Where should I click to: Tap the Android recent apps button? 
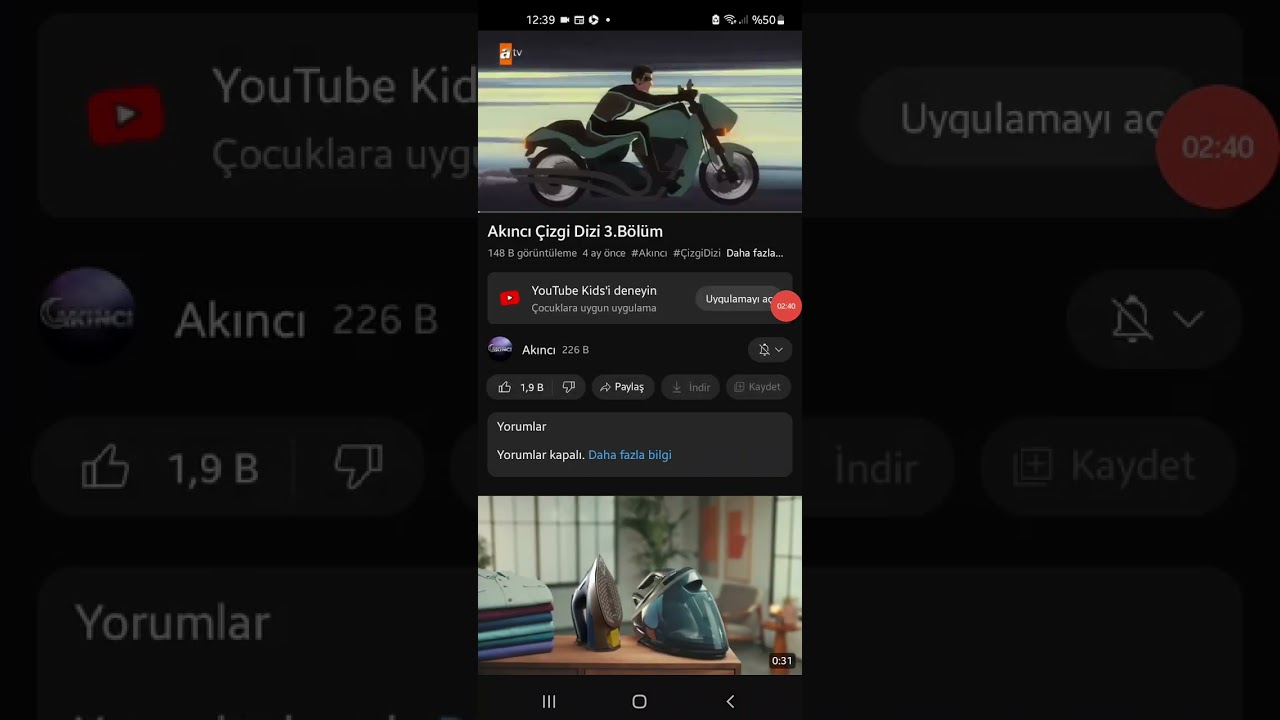(549, 701)
